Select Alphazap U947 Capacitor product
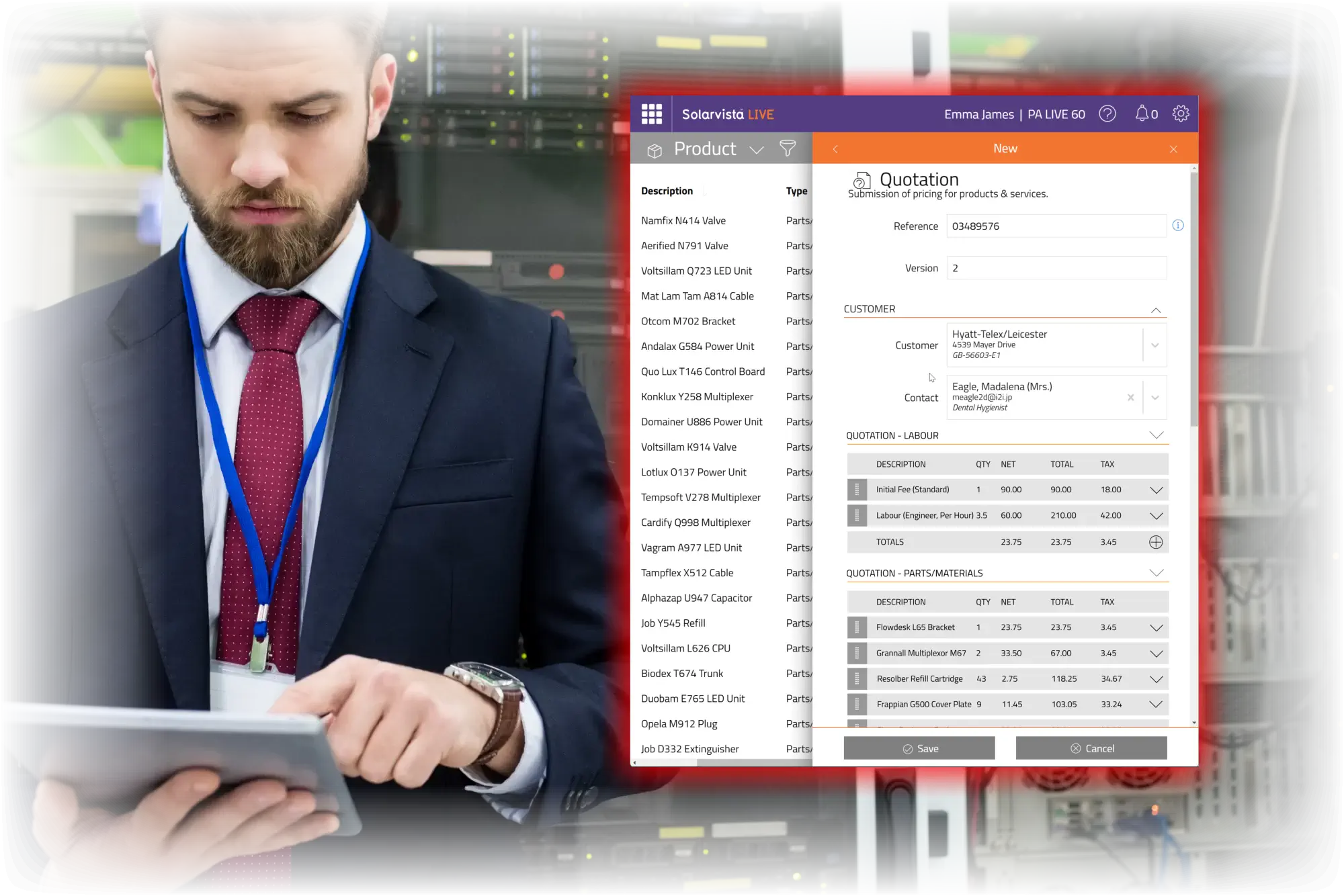Viewport: 1344px width, 896px height. pos(696,598)
